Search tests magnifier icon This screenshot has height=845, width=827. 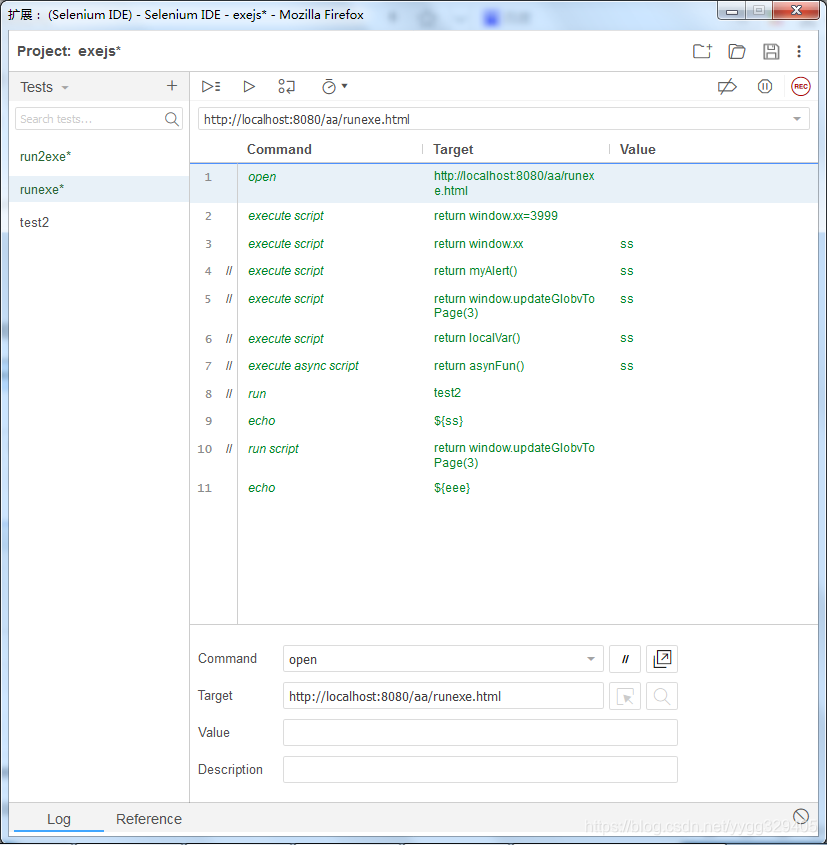(171, 119)
